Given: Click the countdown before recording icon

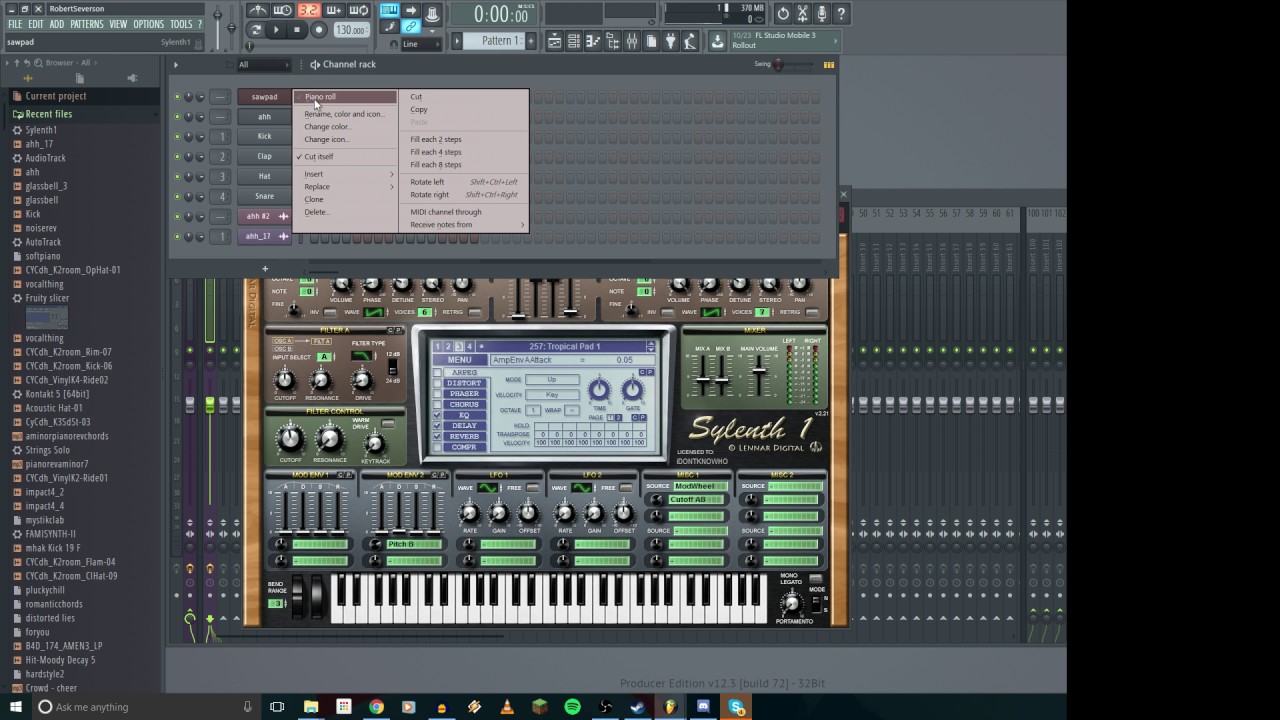Looking at the screenshot, I should (x=308, y=11).
